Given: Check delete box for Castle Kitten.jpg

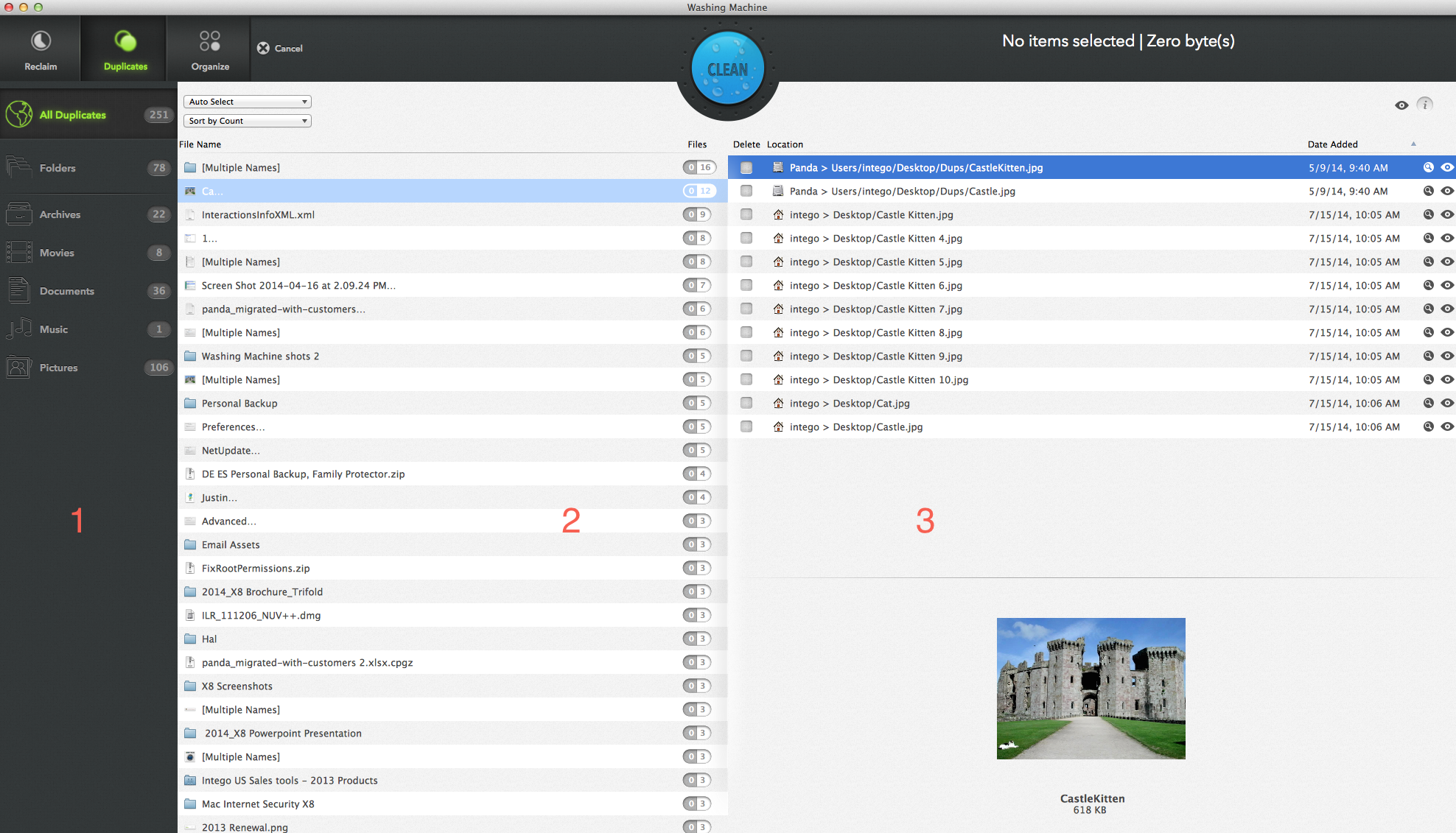Looking at the screenshot, I should click(x=746, y=215).
